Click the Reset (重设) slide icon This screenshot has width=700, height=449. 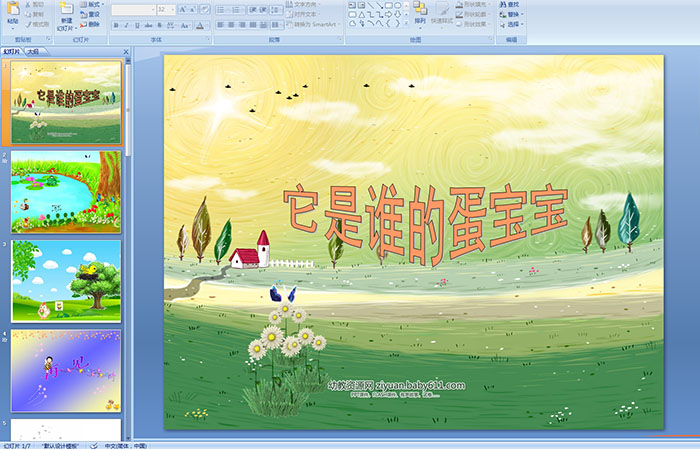[x=83, y=14]
